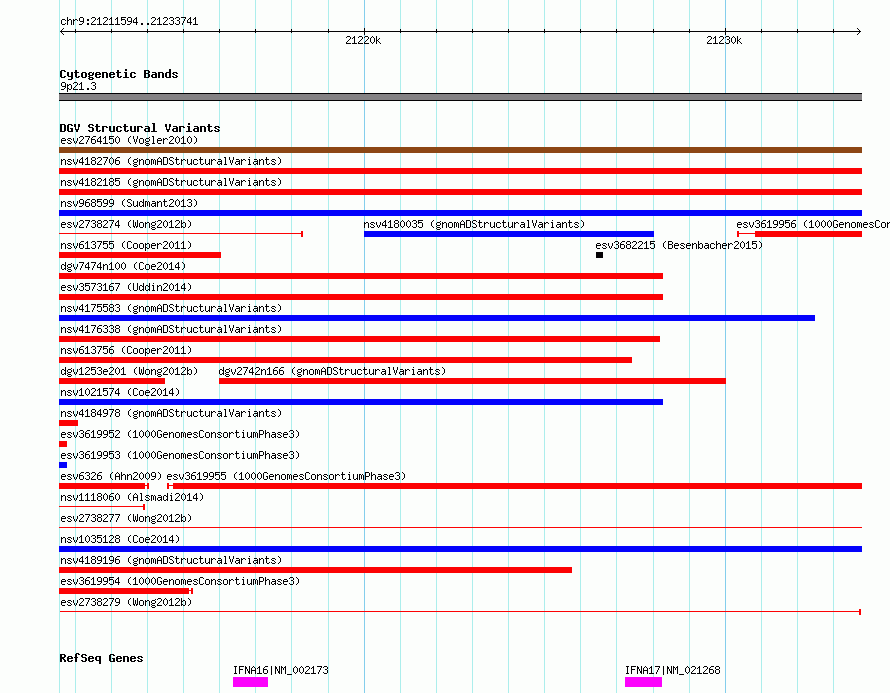
Task: Click the chr9:21211594..21233741 coordinates text
Action: coord(129,22)
